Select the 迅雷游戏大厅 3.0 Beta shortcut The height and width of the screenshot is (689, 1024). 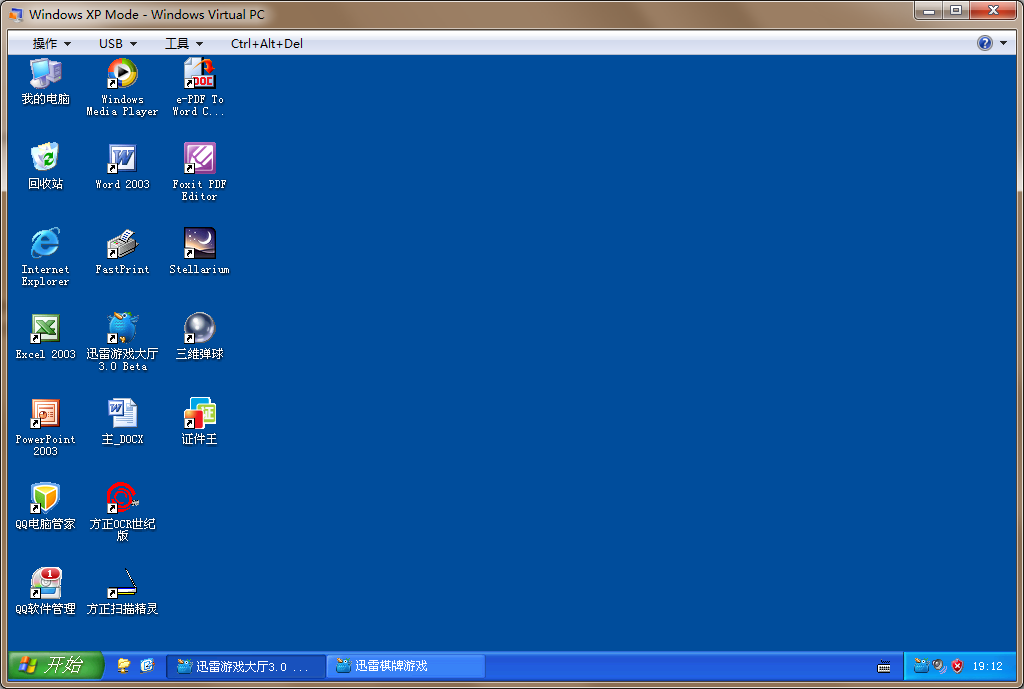click(x=122, y=342)
